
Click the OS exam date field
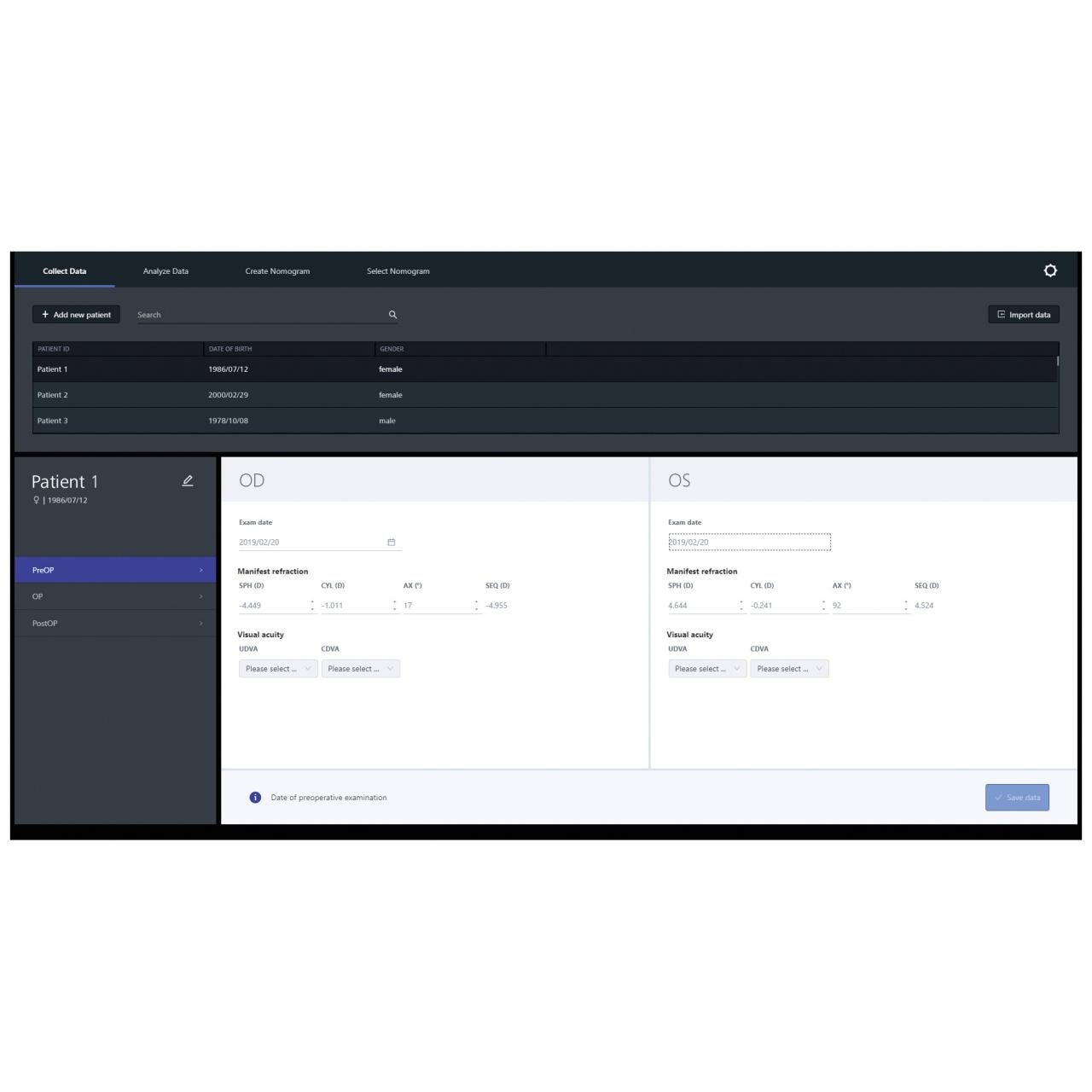[x=748, y=543]
